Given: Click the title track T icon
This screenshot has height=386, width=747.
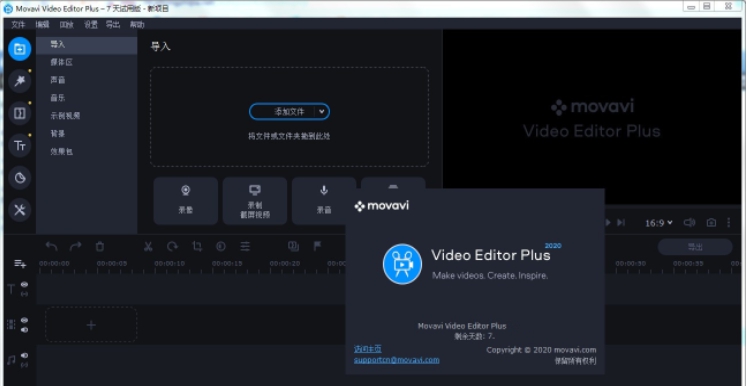Looking at the screenshot, I should click(11, 289).
